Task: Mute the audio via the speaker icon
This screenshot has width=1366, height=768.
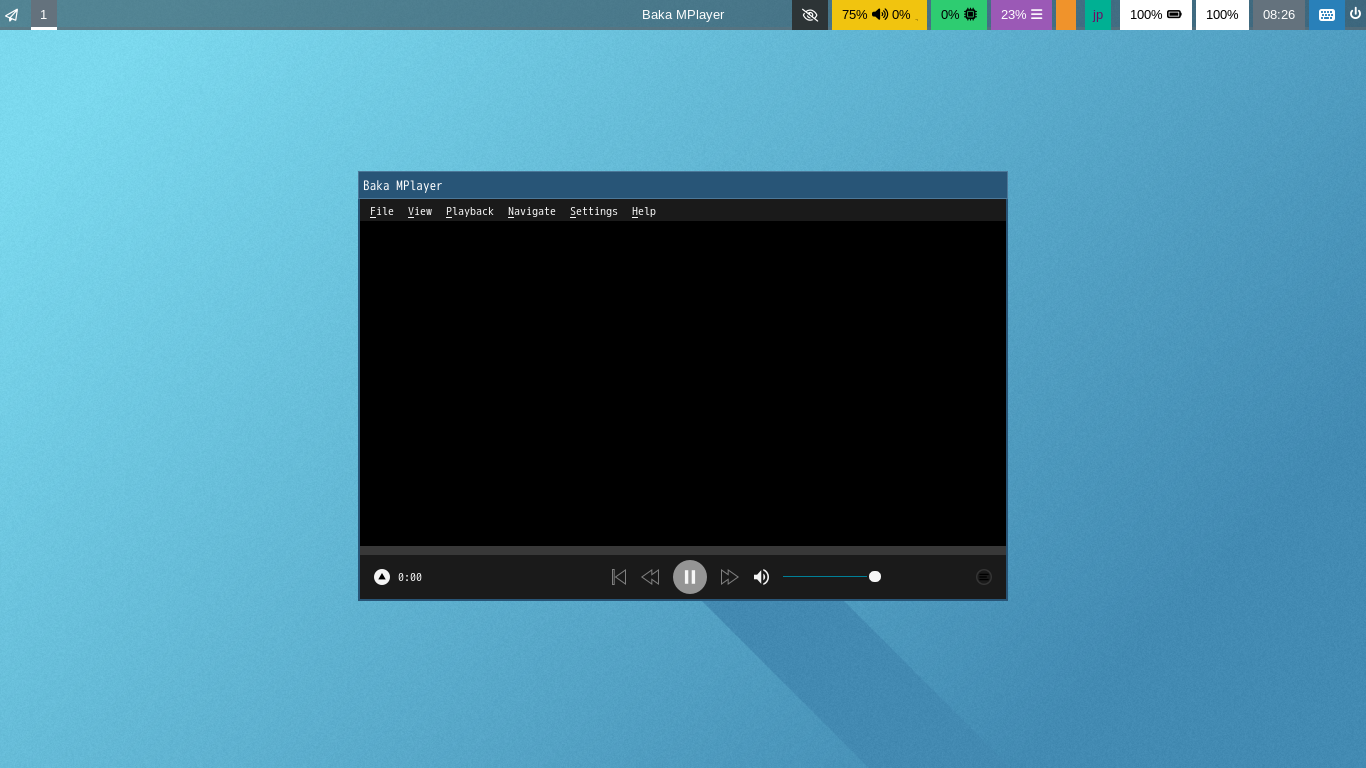Action: pos(761,577)
